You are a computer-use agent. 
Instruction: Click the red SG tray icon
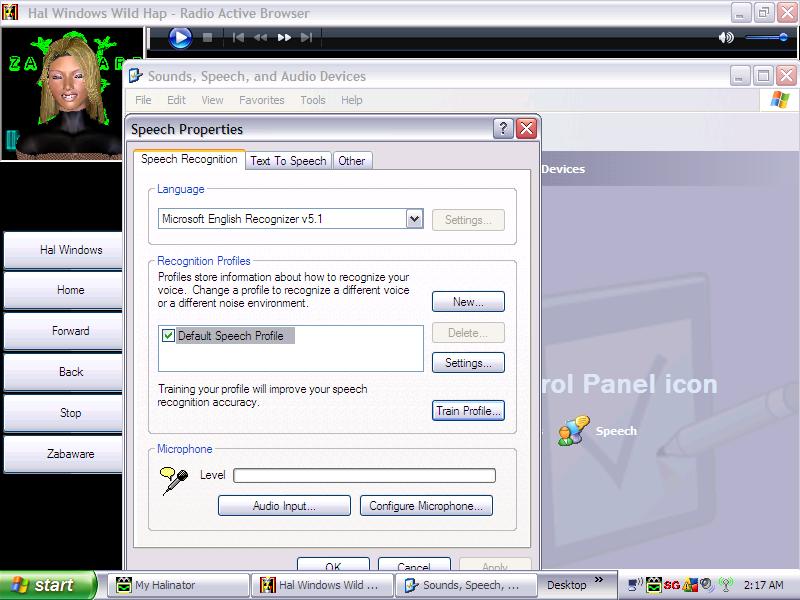[671, 585]
